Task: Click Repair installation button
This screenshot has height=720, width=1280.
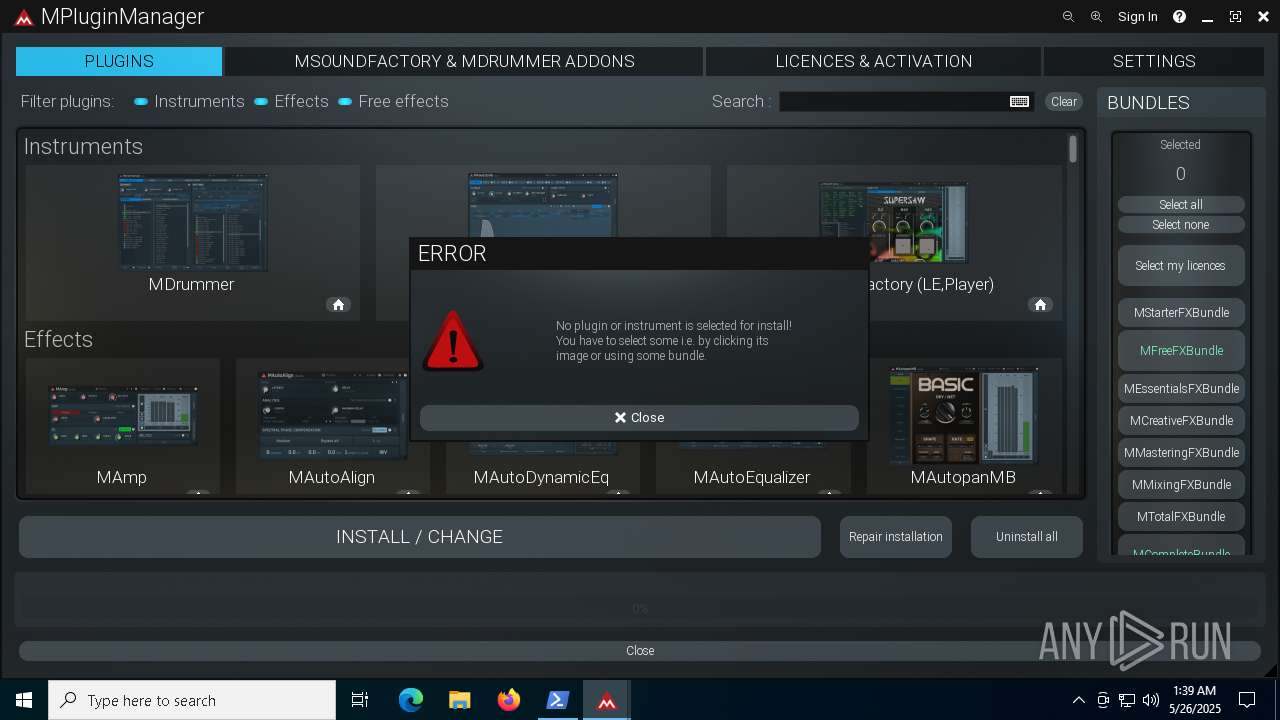Action: (x=896, y=537)
